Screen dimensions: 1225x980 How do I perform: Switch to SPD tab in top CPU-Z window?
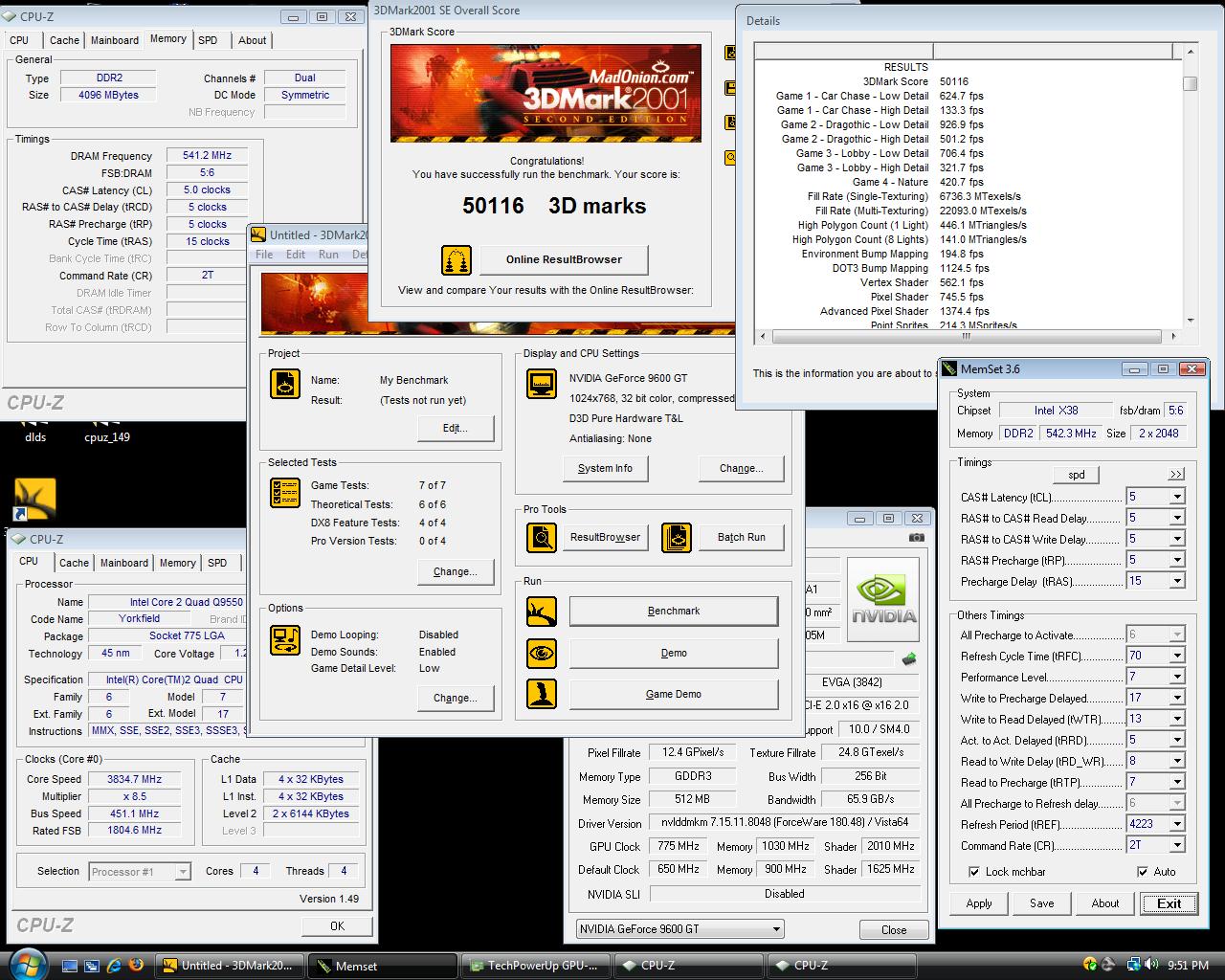(208, 40)
